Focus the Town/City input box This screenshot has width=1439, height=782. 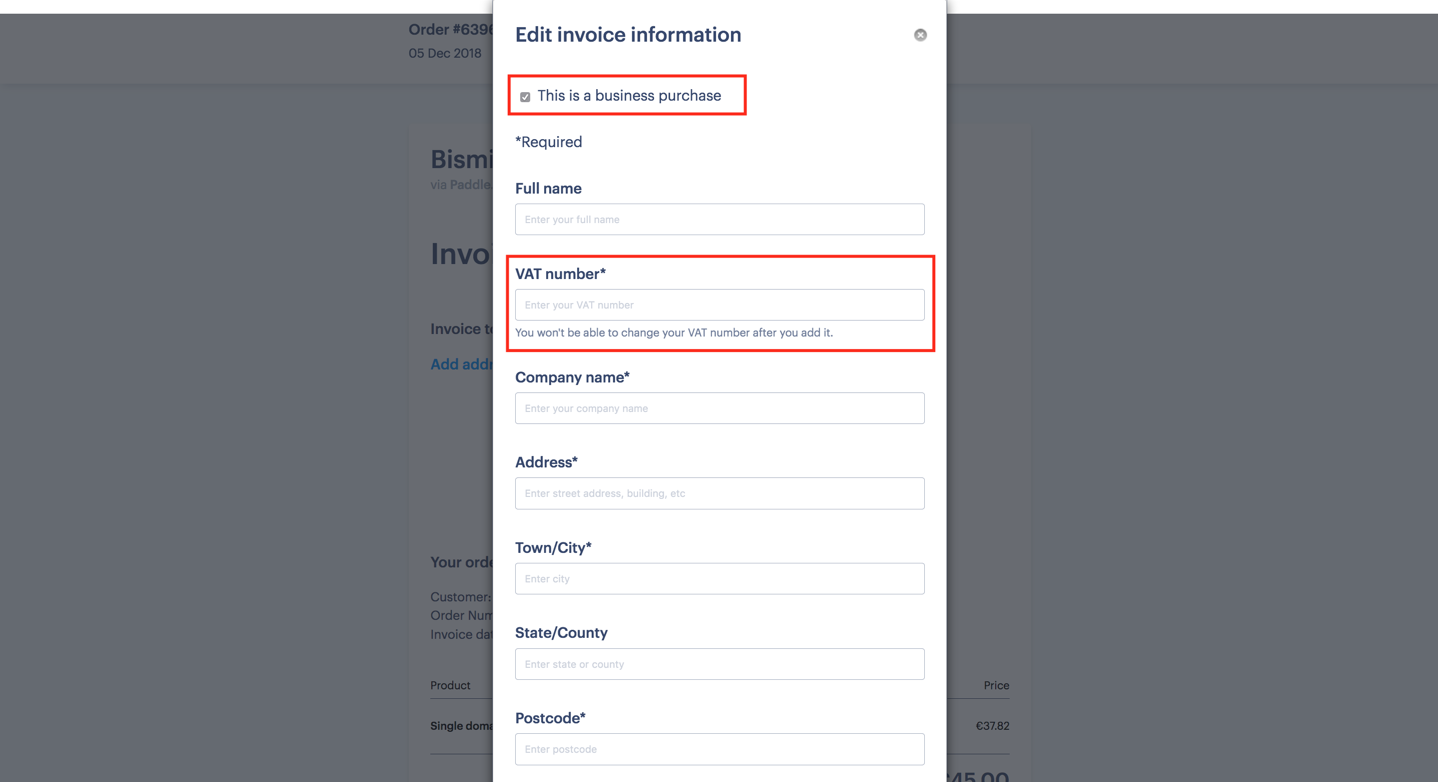(720, 579)
